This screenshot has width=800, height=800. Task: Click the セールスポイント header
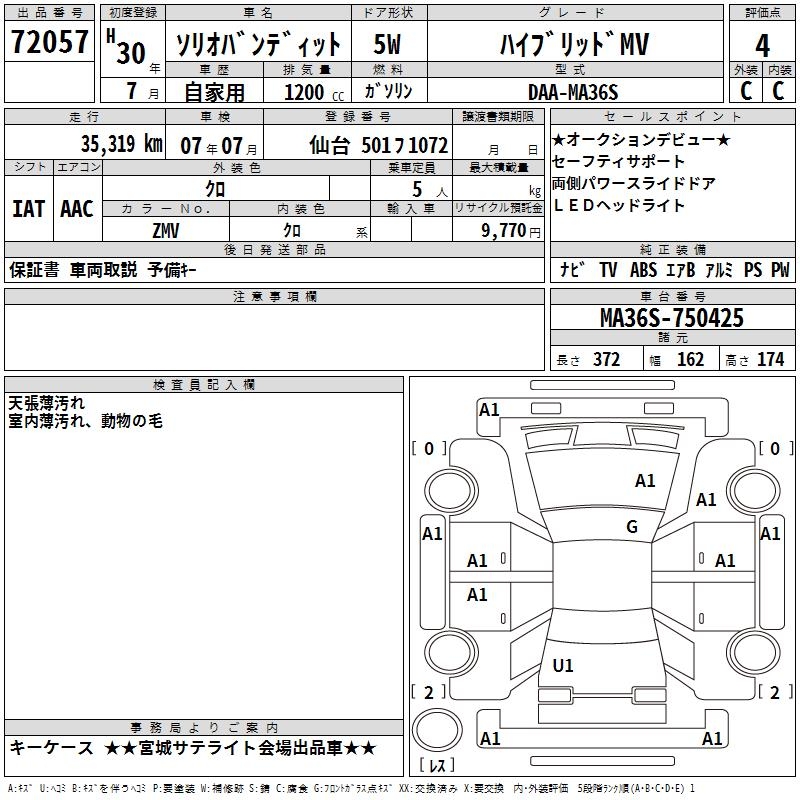coord(672,116)
